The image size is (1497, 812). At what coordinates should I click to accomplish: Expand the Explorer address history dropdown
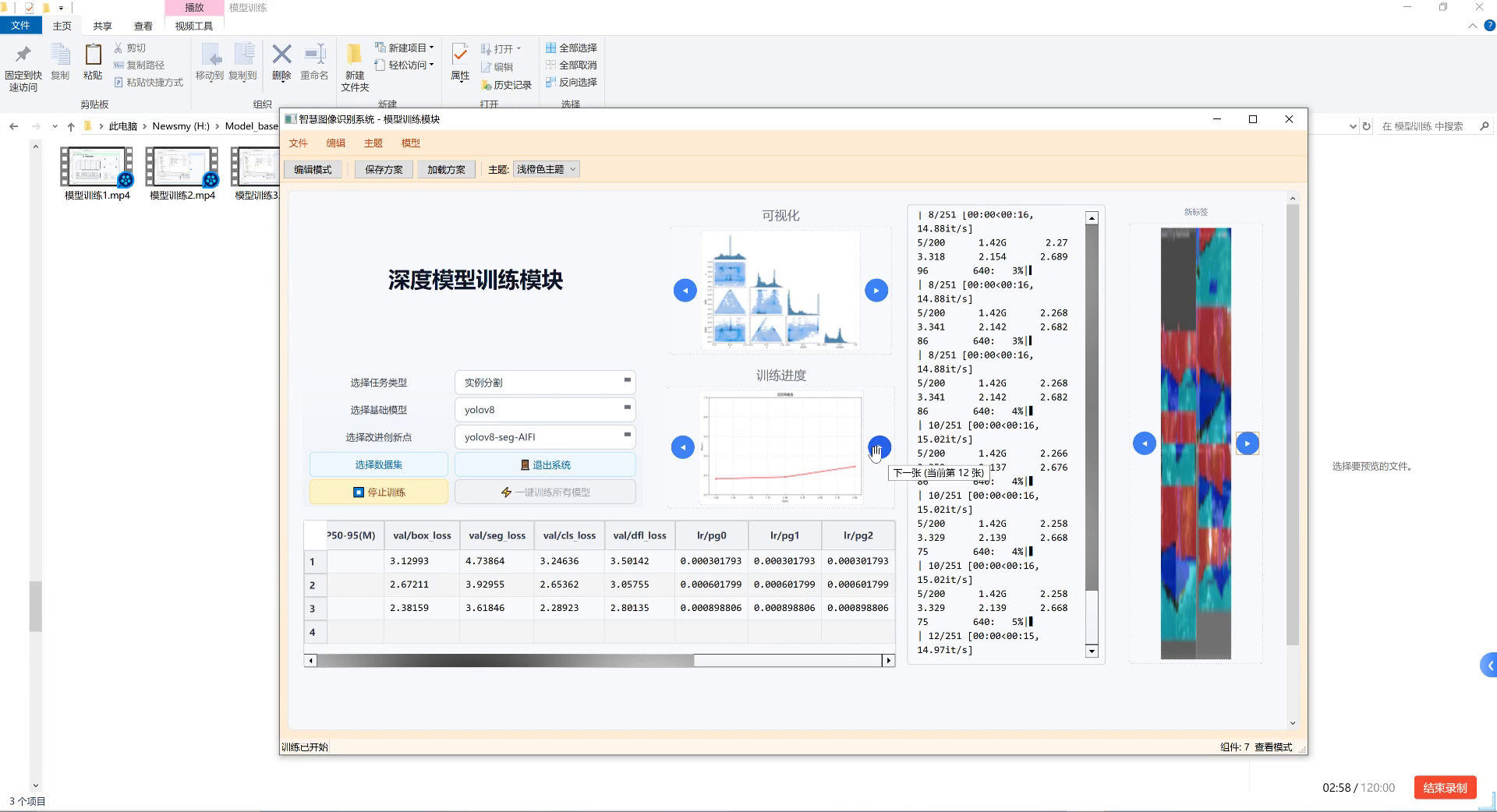pos(1353,126)
